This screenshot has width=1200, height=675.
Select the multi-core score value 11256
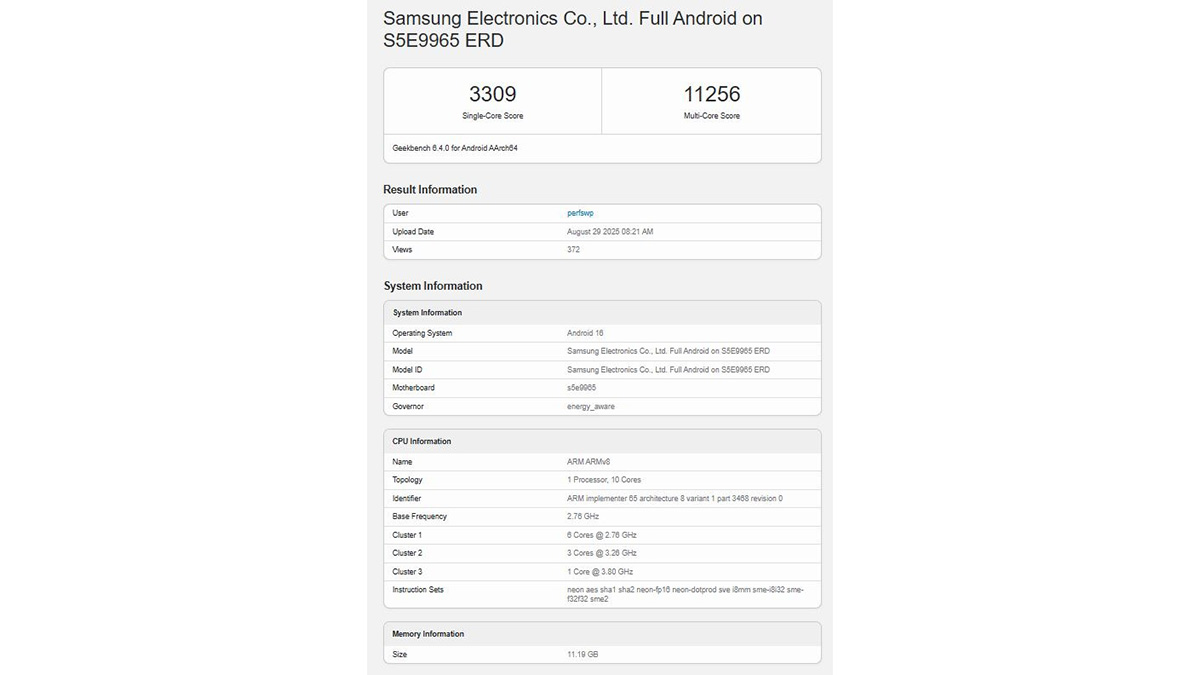coord(712,94)
